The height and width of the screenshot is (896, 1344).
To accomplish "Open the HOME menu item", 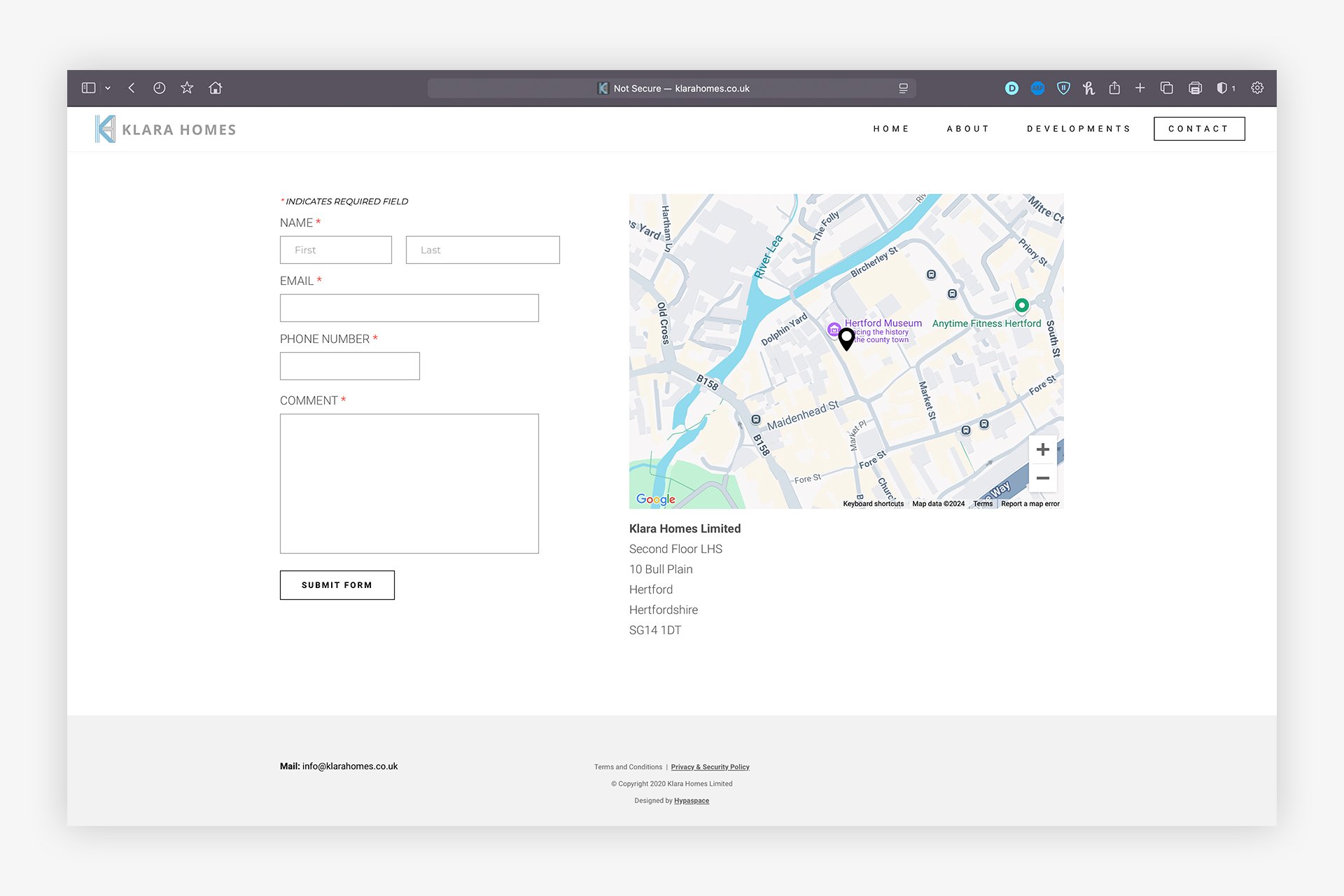I will click(x=891, y=129).
